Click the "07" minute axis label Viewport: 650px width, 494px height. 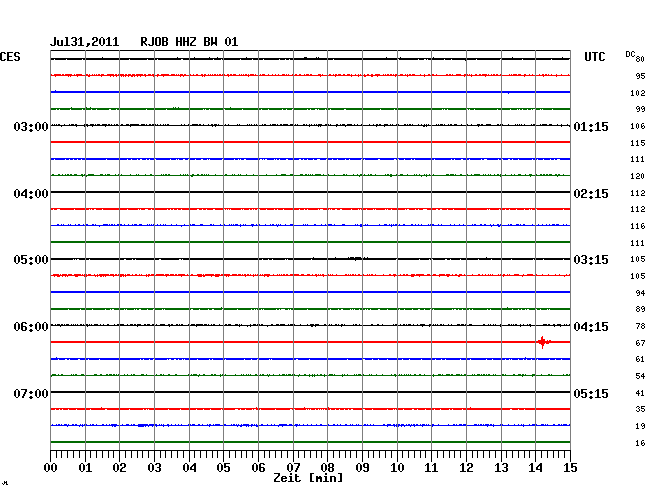tap(293, 467)
